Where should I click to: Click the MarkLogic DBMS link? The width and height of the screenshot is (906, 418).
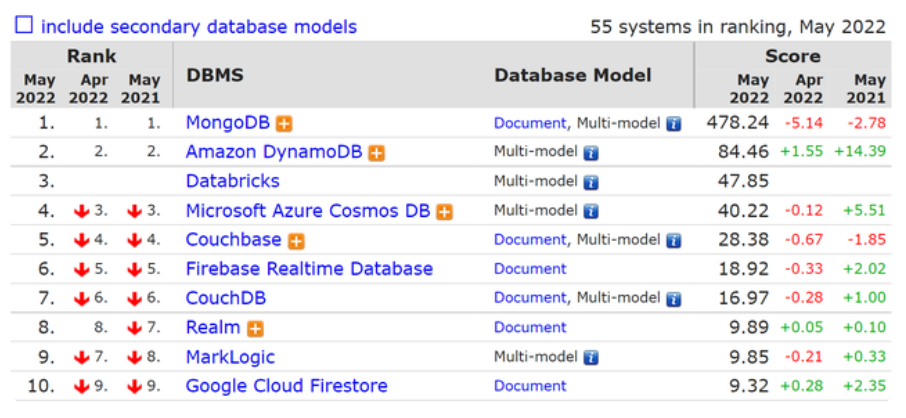230,357
